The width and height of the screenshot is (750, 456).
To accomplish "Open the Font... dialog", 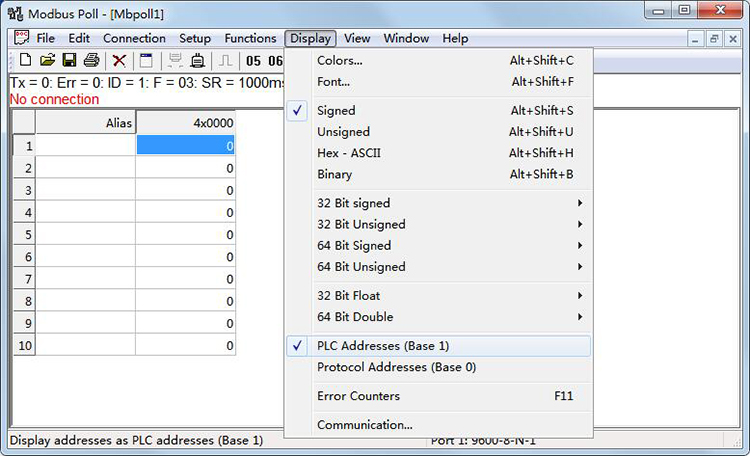I will [x=439, y=82].
